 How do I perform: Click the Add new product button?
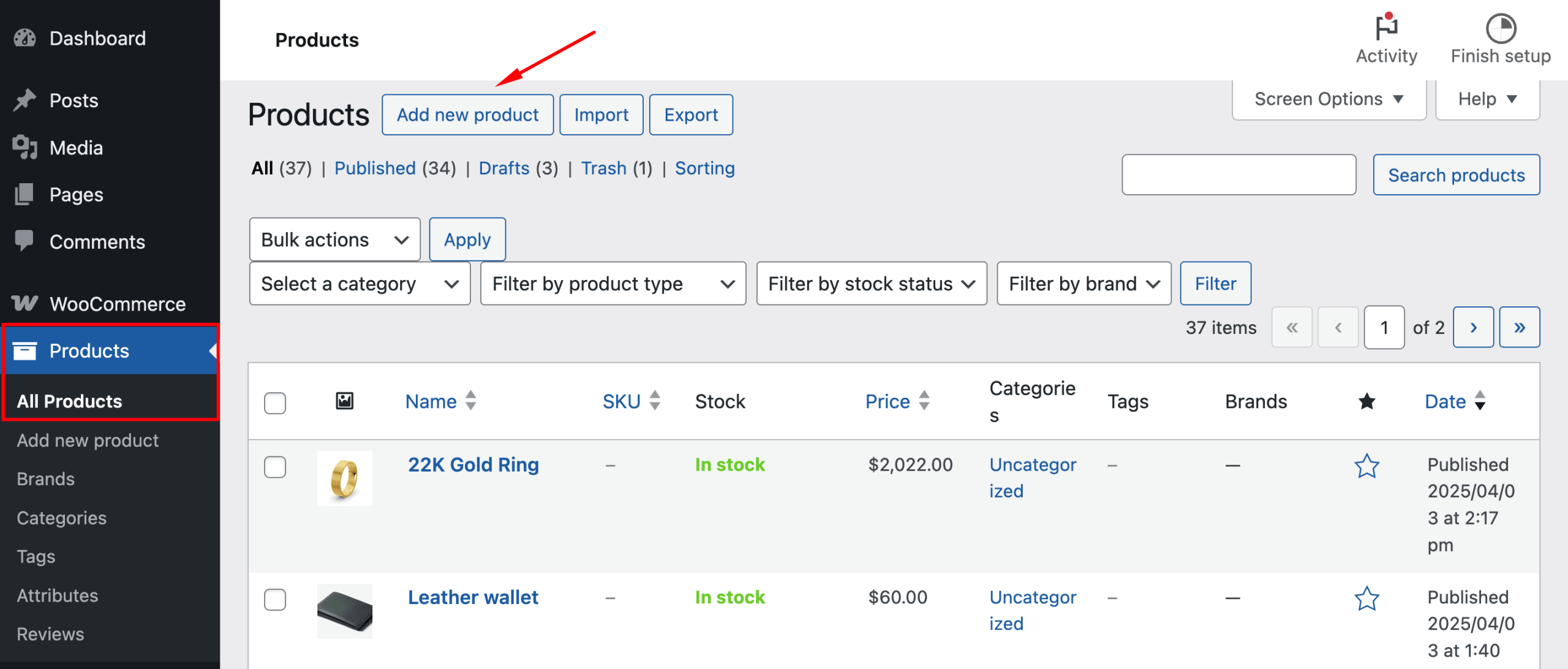coord(467,115)
